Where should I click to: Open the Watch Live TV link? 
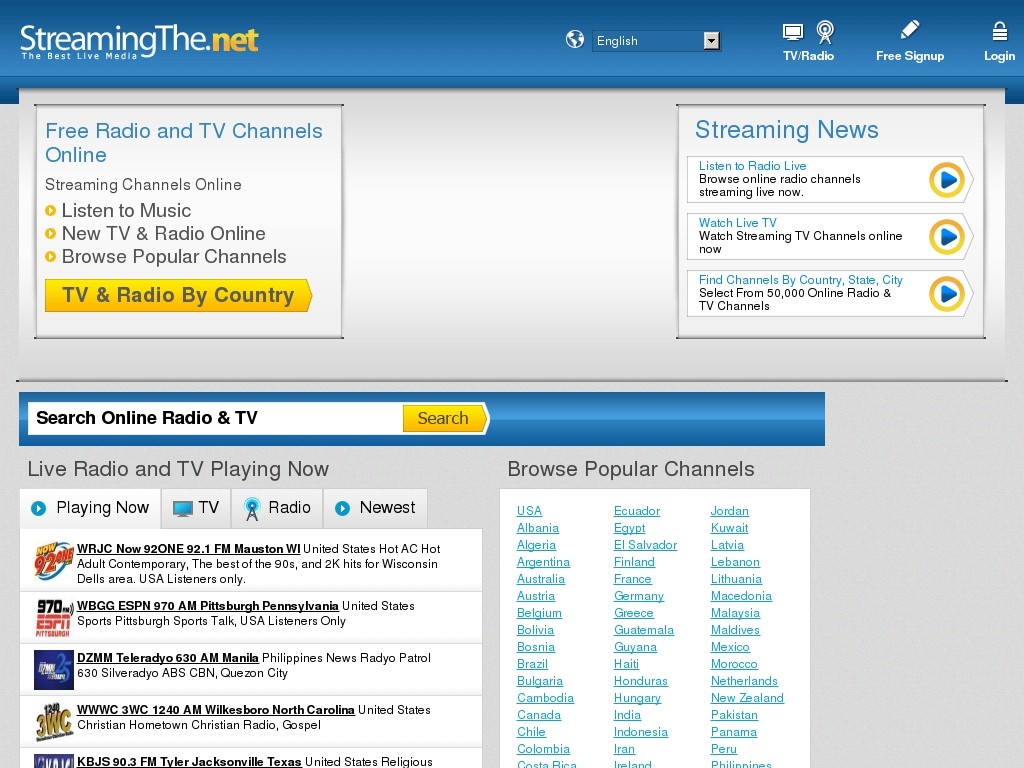737,223
